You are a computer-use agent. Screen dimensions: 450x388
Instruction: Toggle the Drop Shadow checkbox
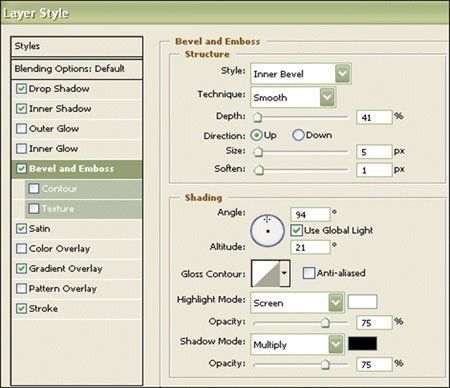pos(21,89)
